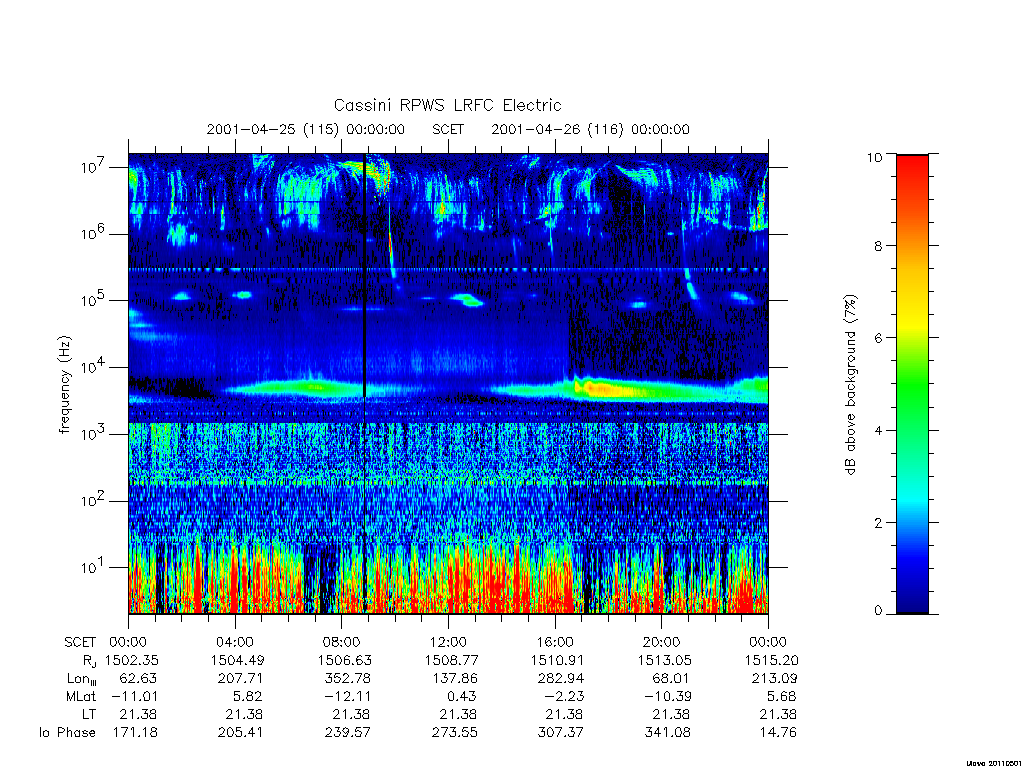Click the SCET time label 20:00
Image resolution: width=1024 pixels, height=768 pixels.
pyautogui.click(x=662, y=642)
